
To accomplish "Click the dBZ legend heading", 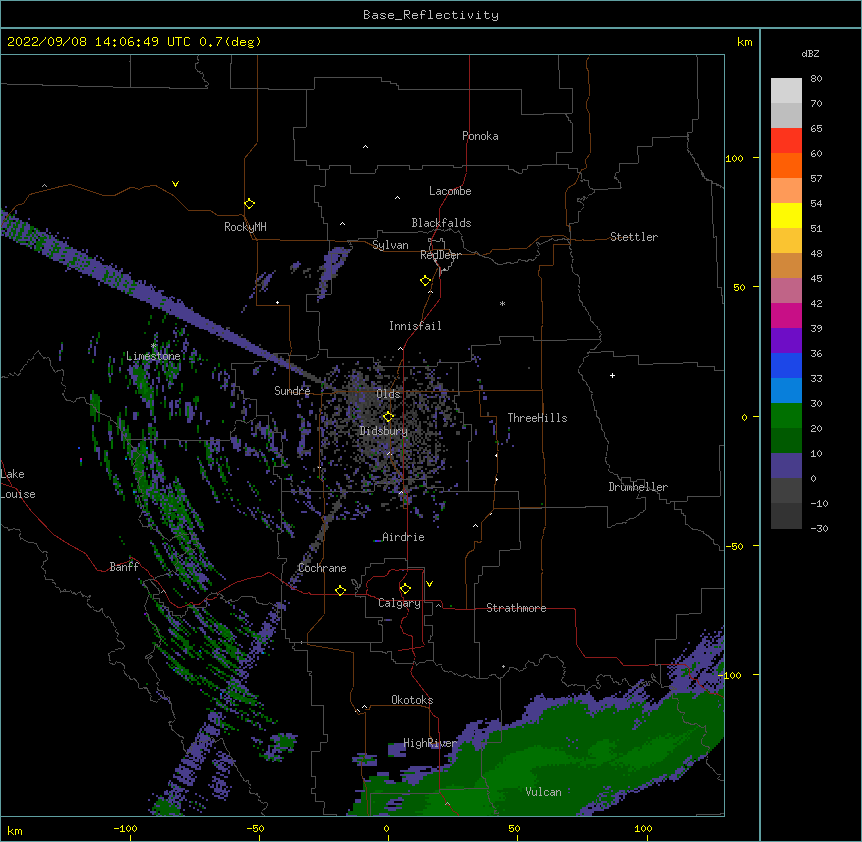I will click(810, 53).
